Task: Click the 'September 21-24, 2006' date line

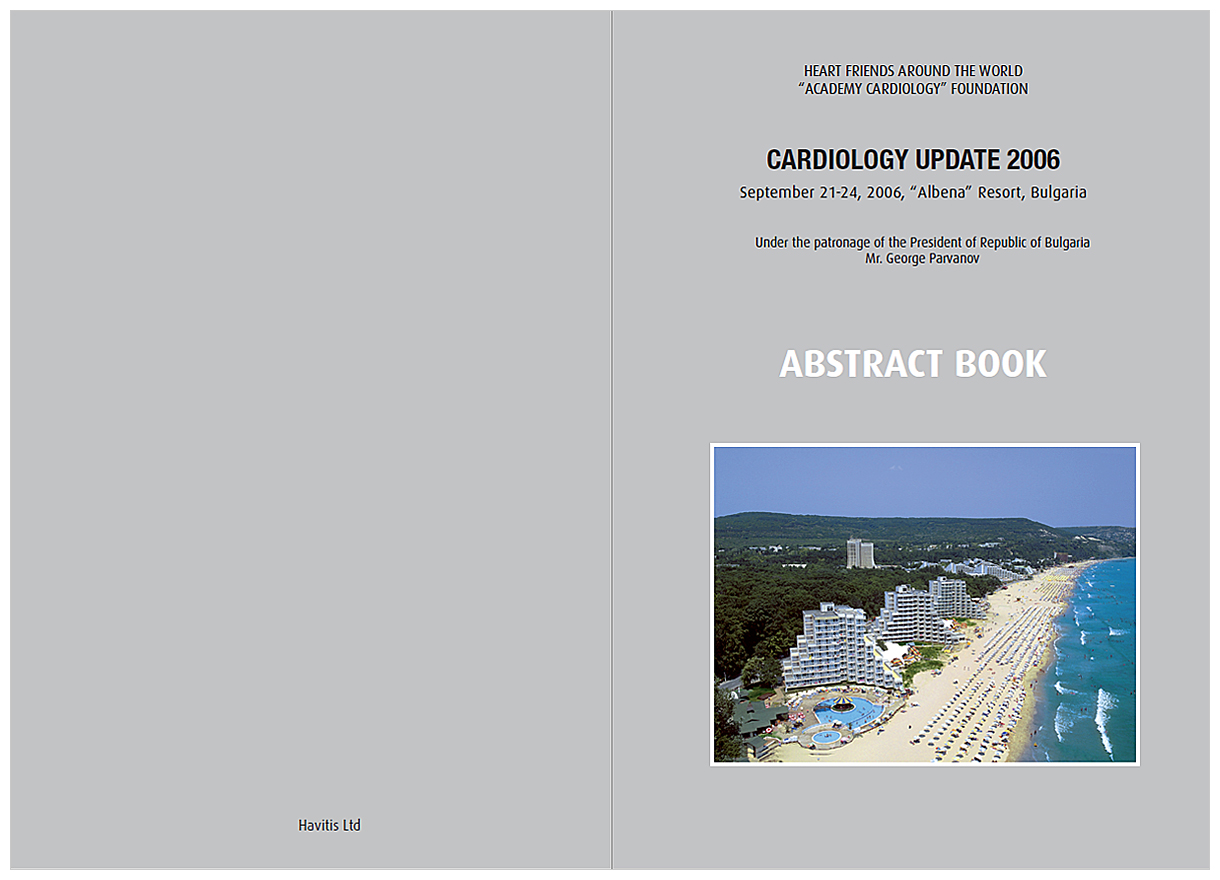Action: pyautogui.click(x=913, y=193)
